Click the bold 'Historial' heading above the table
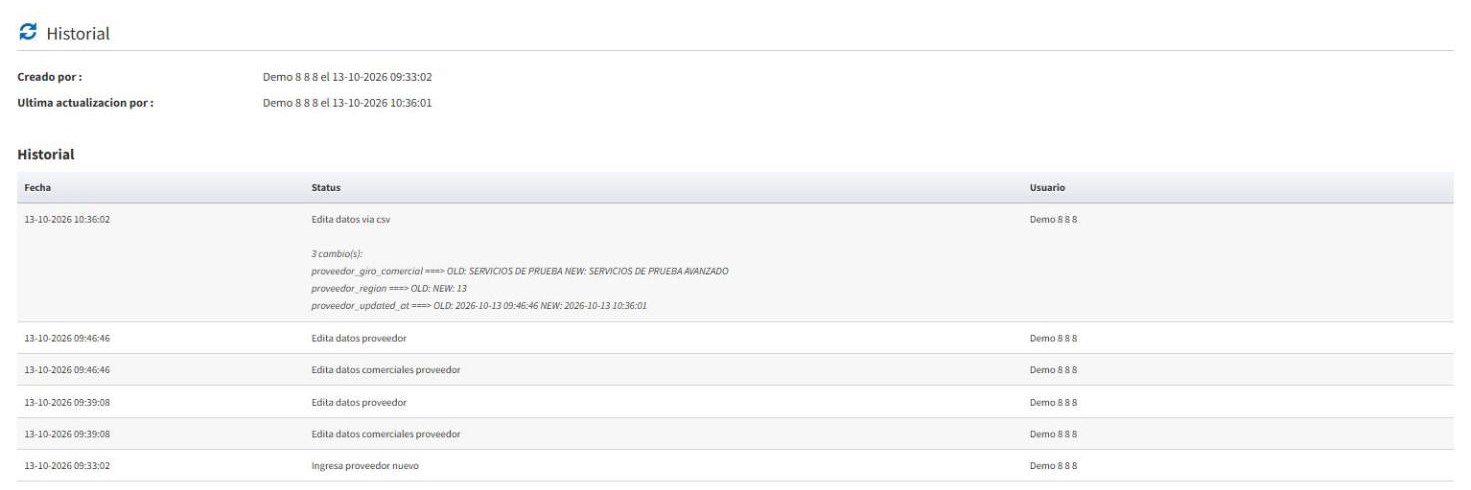The width and height of the screenshot is (1471, 490). click(x=46, y=155)
